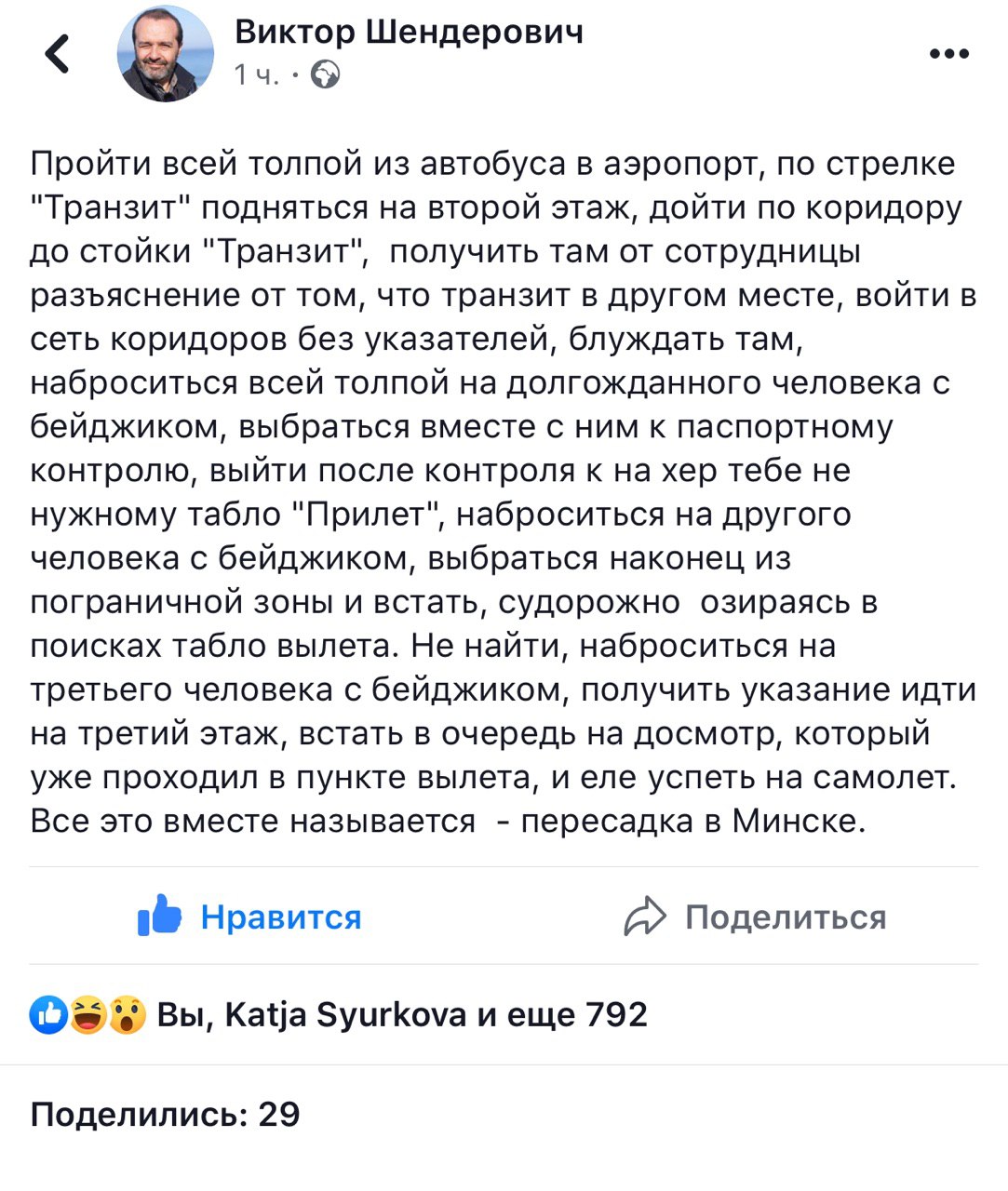Tap the share arrow icon
This screenshot has height=1191, width=1008.
coord(644,917)
